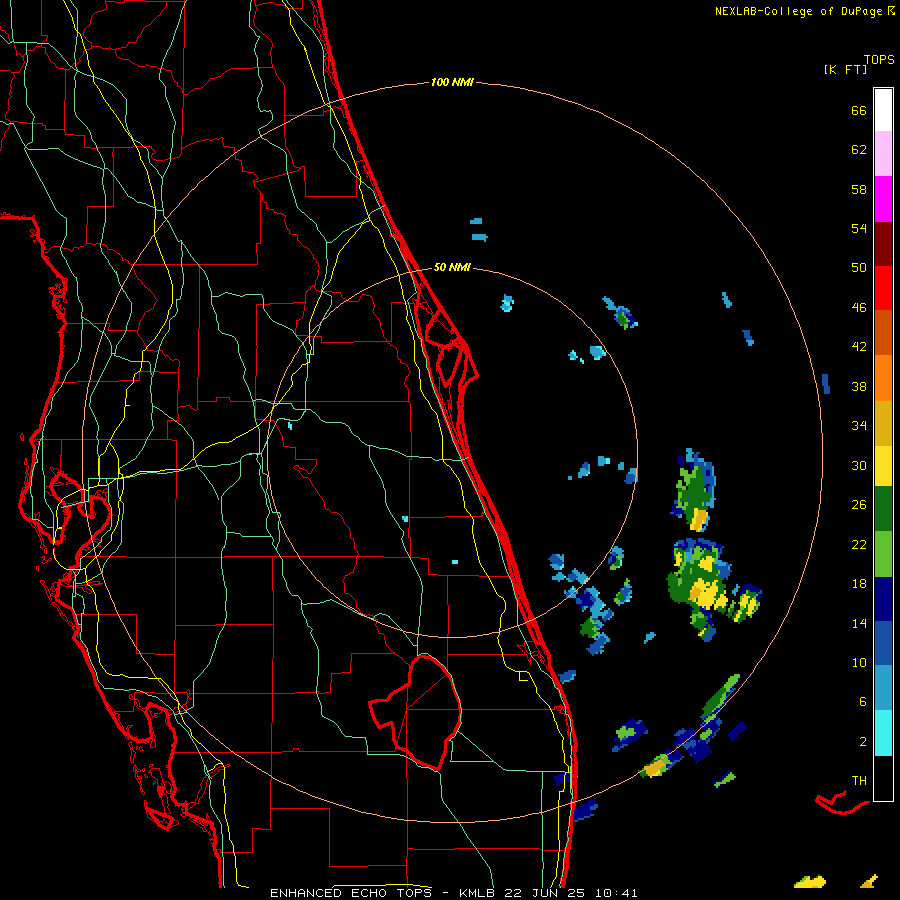
Task: Click the "18" legend value
Action: click(x=859, y=584)
